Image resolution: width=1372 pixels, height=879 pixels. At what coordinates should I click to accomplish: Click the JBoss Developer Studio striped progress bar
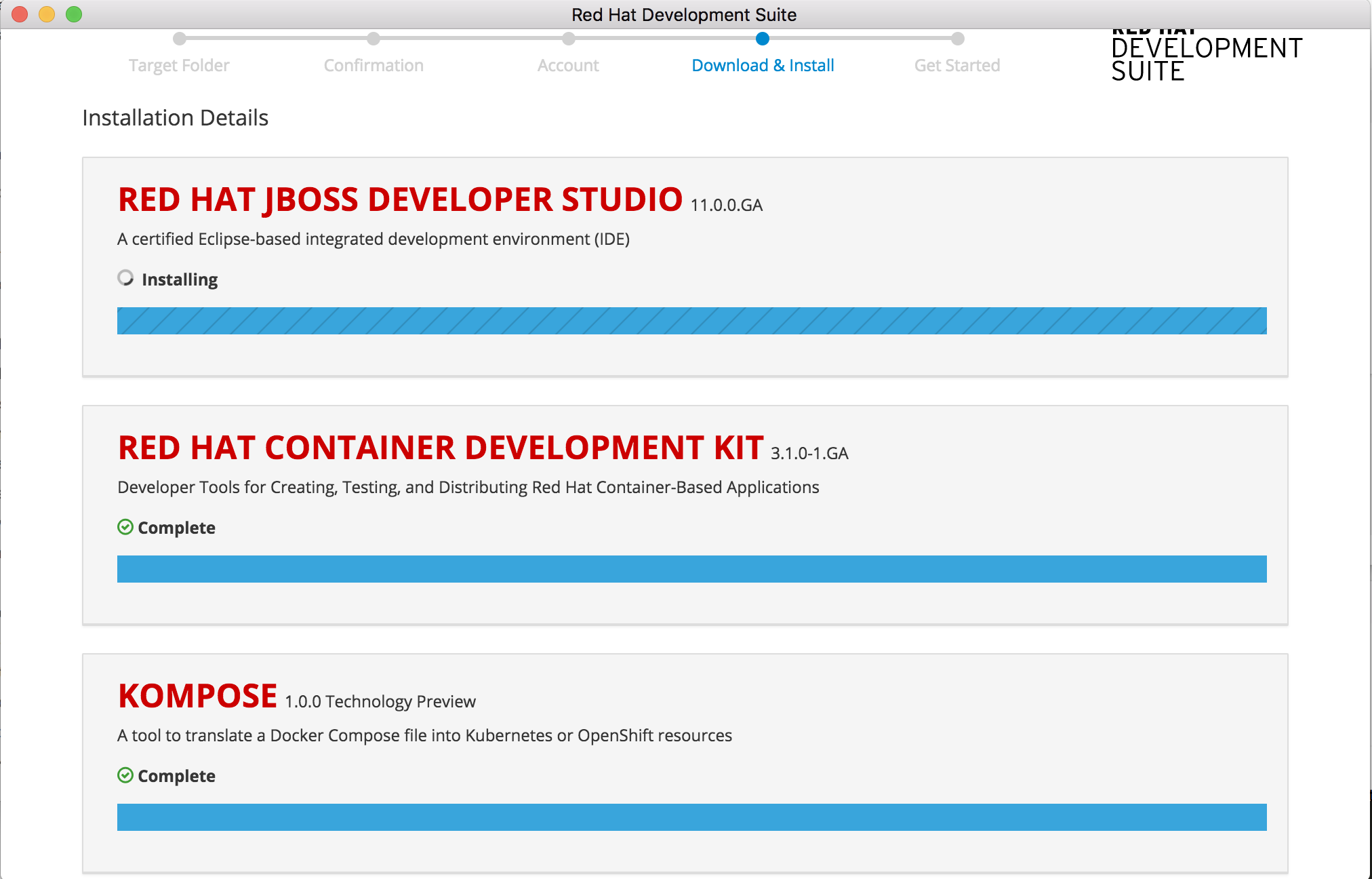(x=691, y=321)
